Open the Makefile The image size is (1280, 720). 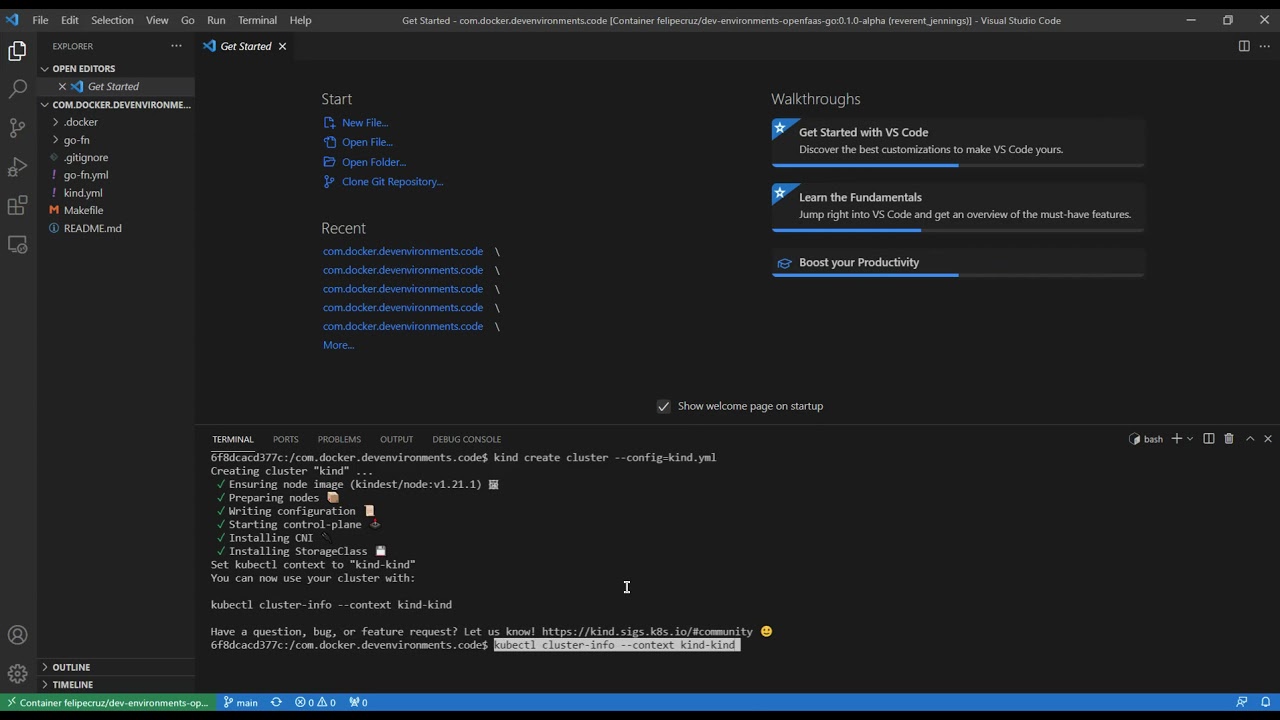(117, 211)
